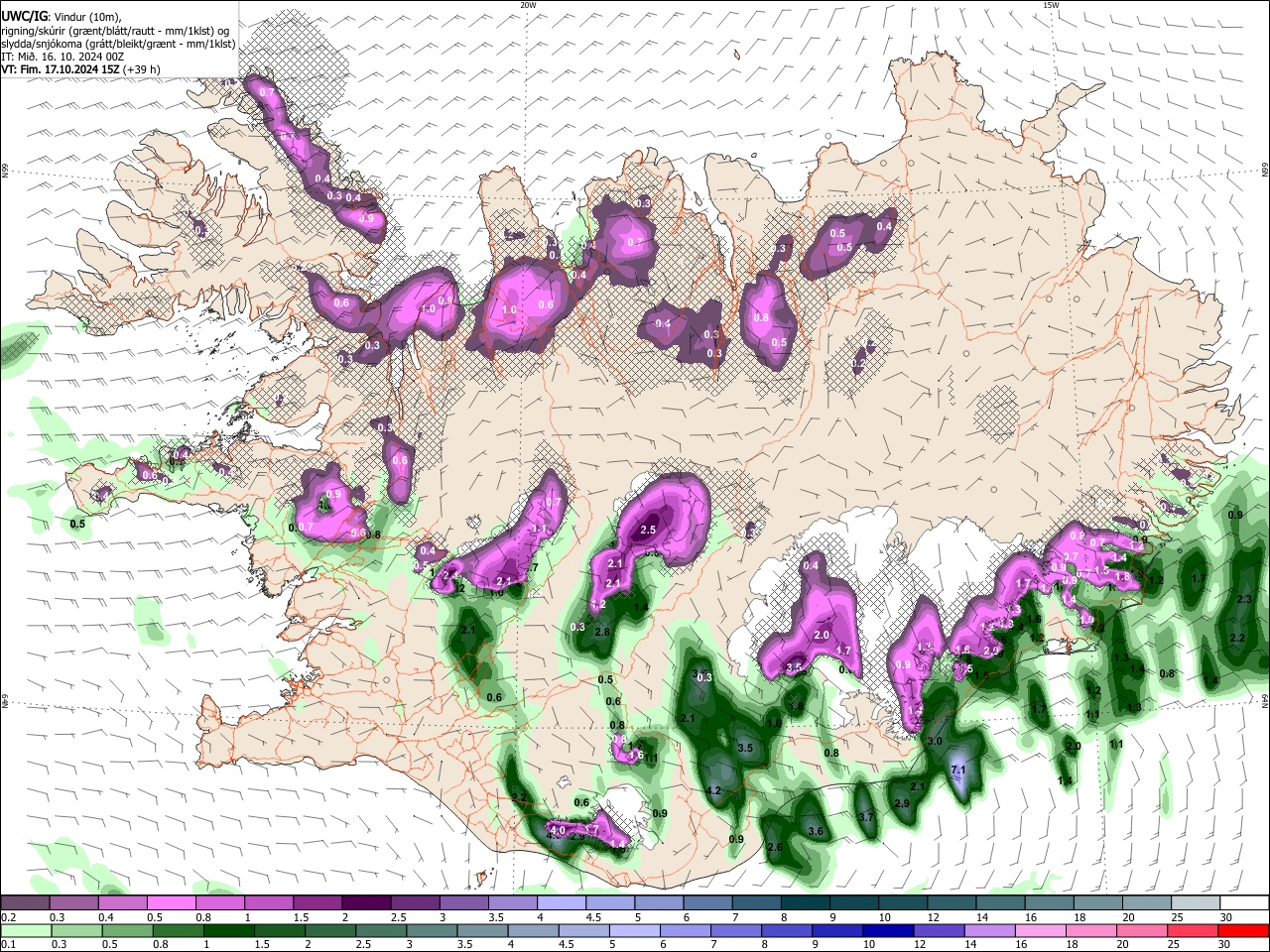Click the 2.6 rainfall value on the map
1270x952 pixels.
(775, 847)
